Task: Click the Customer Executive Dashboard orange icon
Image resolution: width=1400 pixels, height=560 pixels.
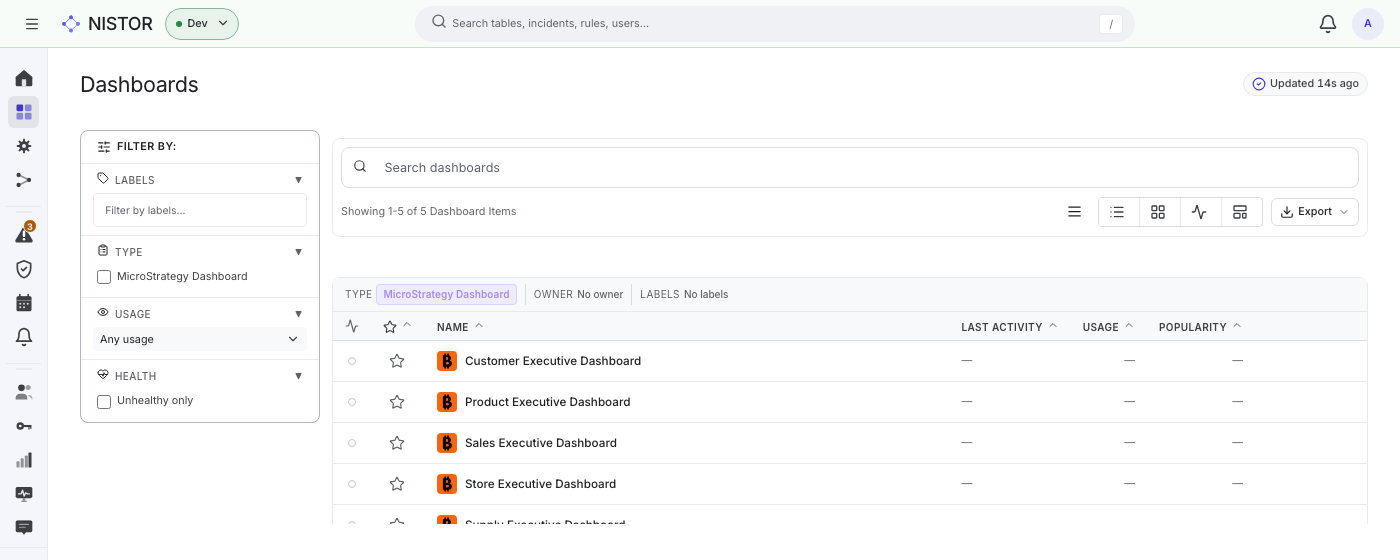Action: point(447,361)
